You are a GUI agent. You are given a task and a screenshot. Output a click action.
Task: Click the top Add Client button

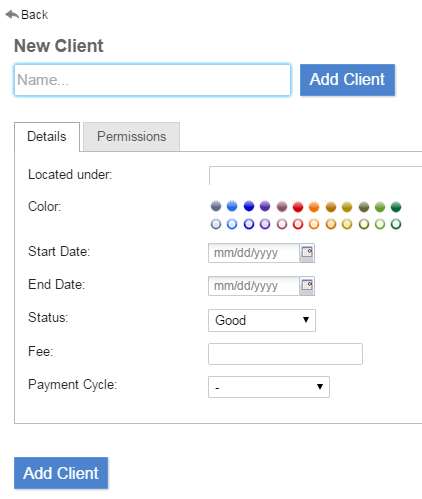click(347, 80)
